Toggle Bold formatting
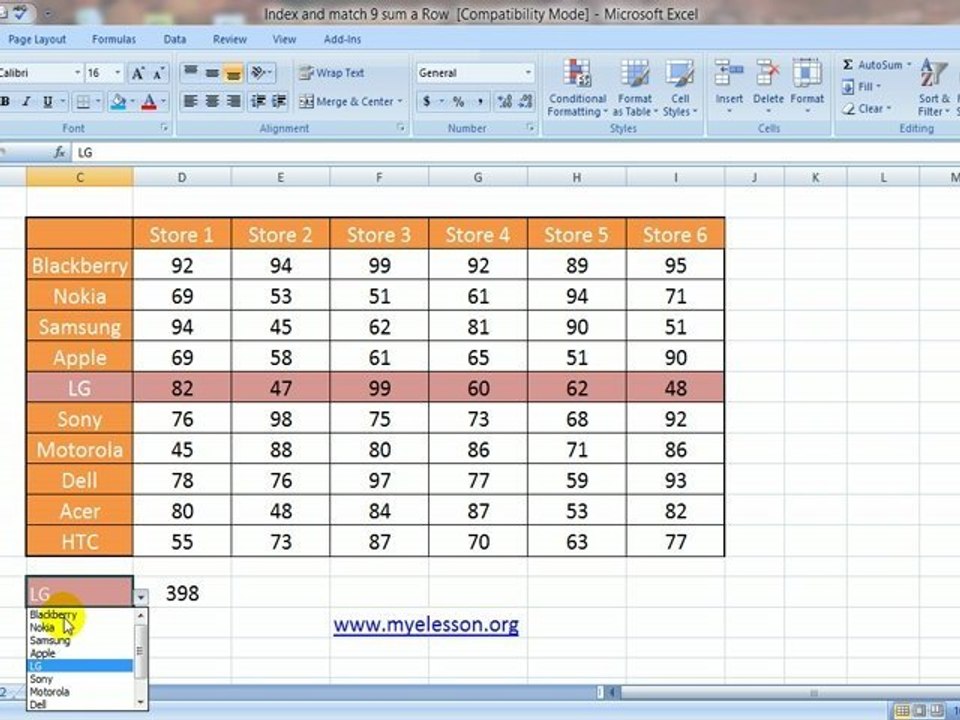The width and height of the screenshot is (960, 720). [5, 102]
